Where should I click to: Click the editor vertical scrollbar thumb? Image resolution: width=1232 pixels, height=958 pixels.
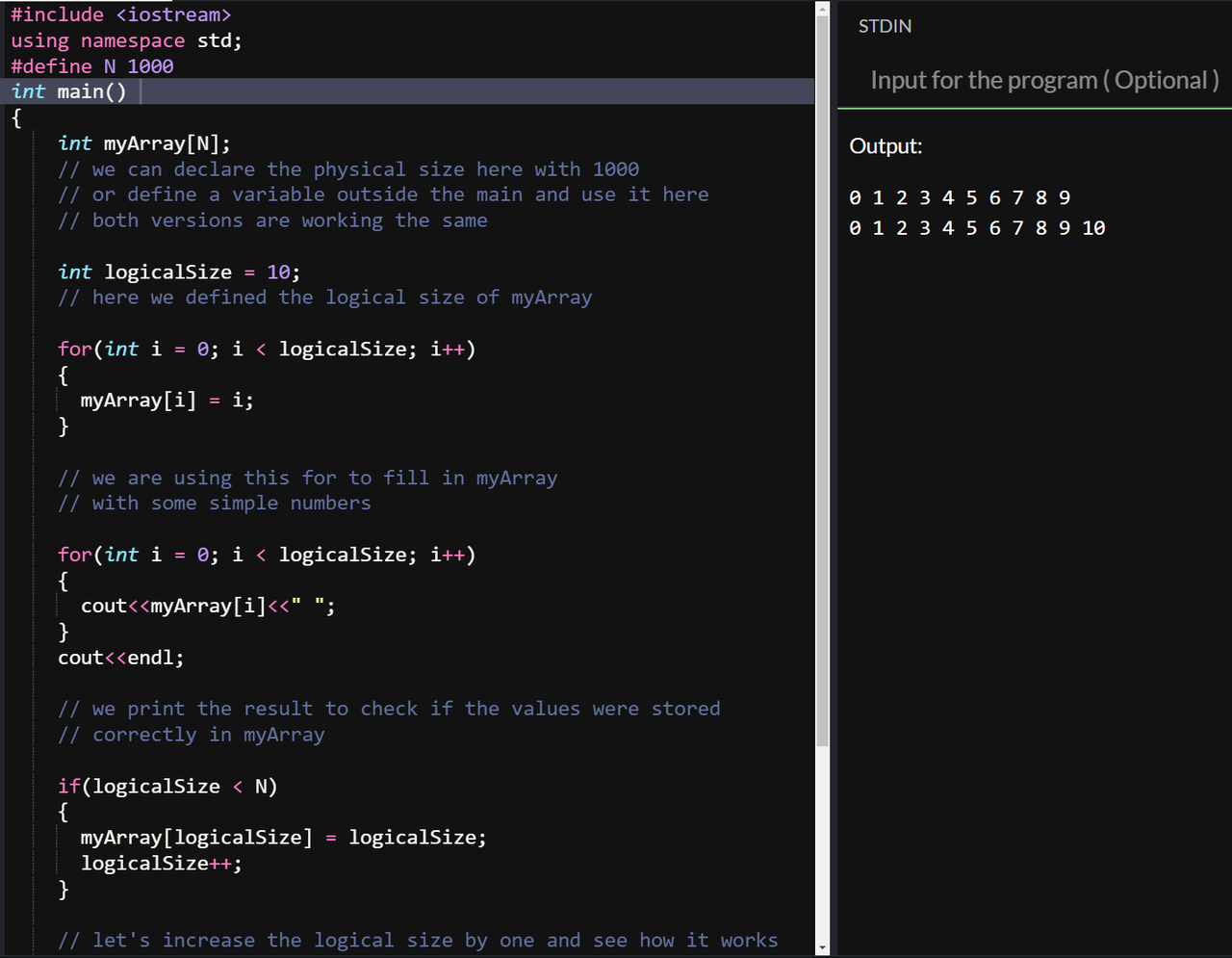(x=822, y=382)
